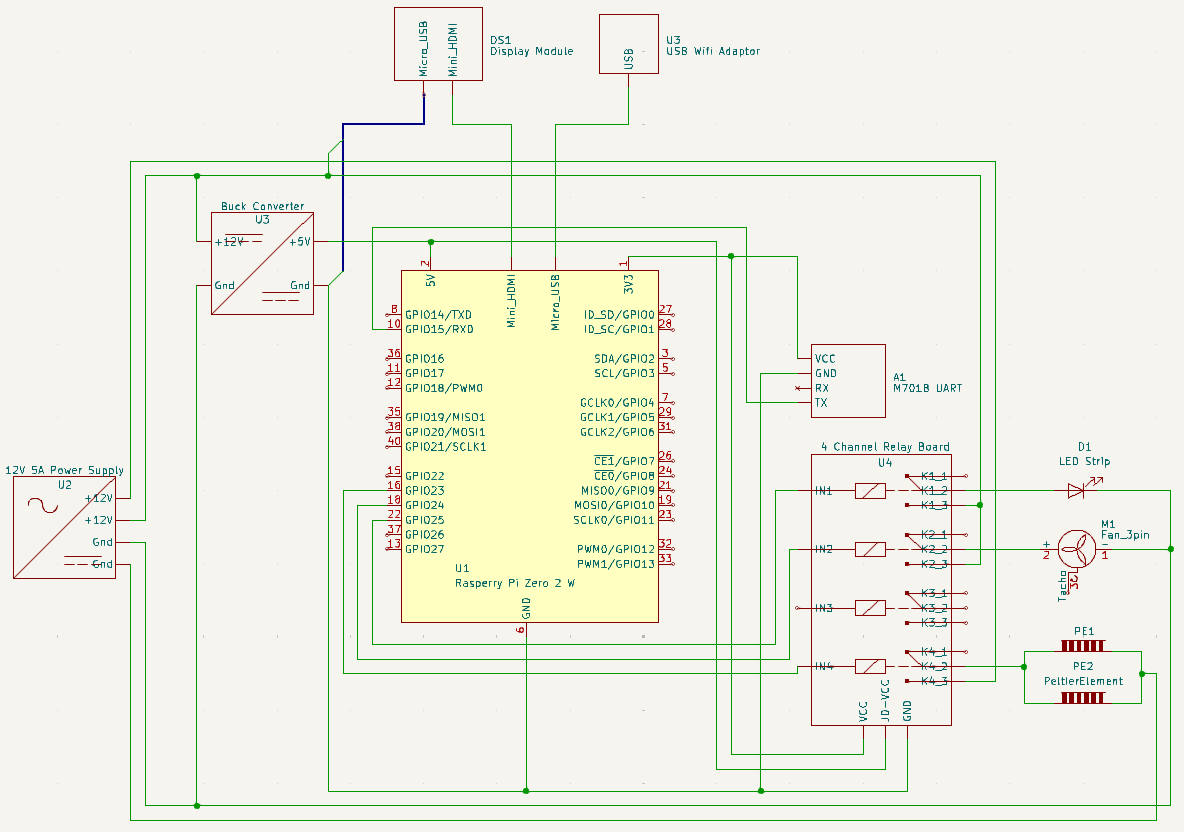The image size is (1184, 832).
Task: Click the K1_2 relay contact label
Action: tap(934, 491)
